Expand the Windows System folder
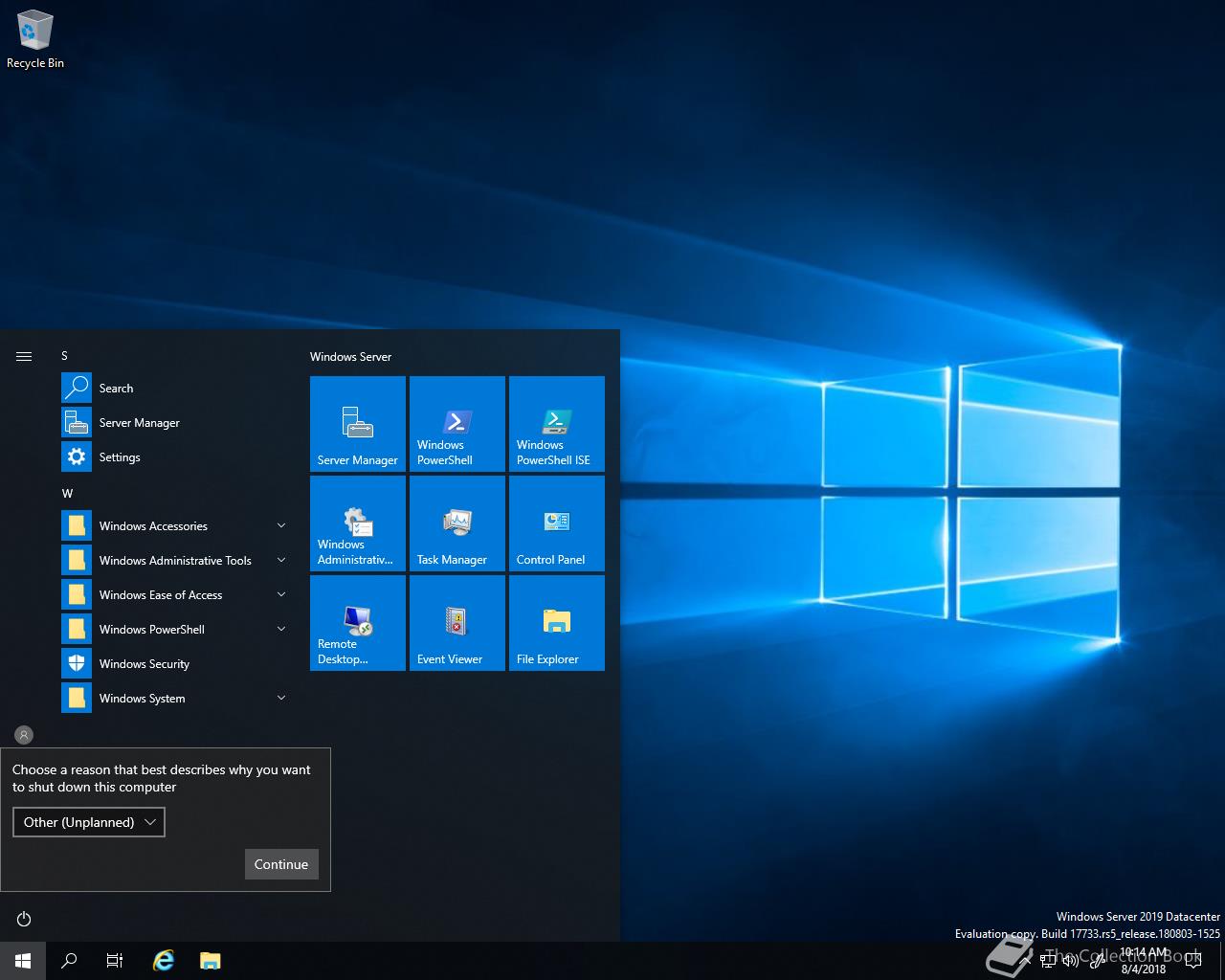The height and width of the screenshot is (980, 1225). 174,698
